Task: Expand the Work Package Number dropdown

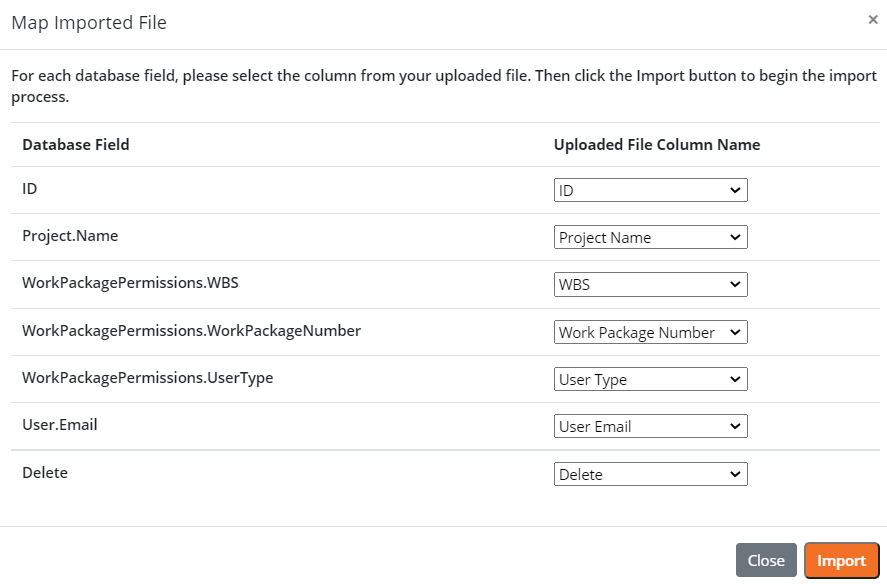Action: (x=650, y=332)
